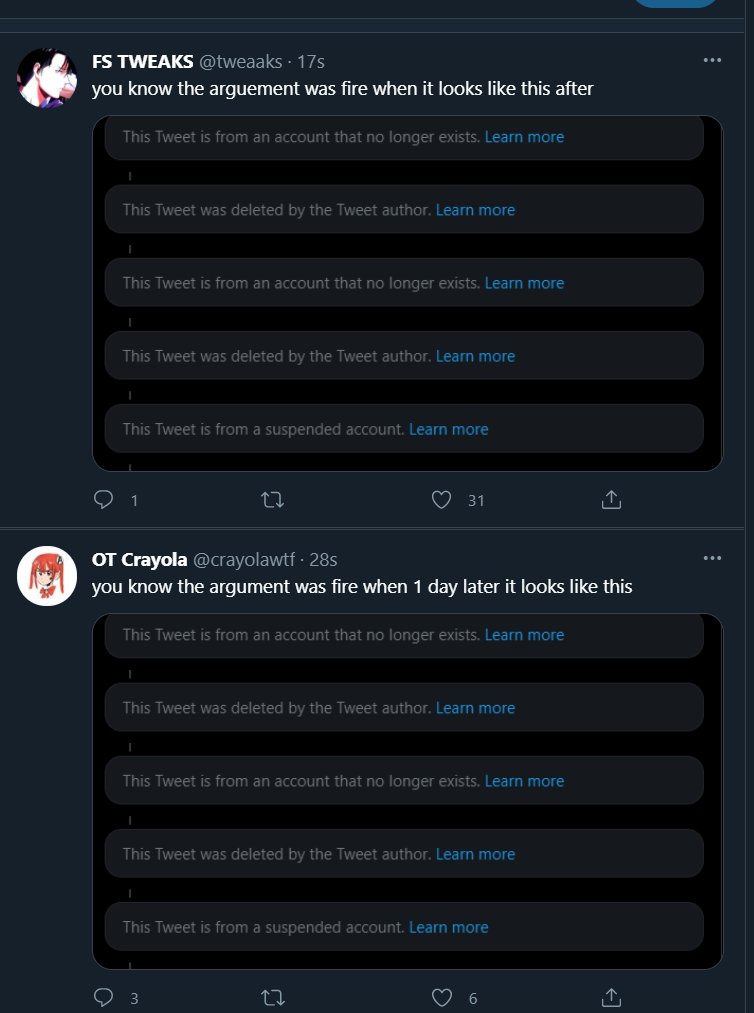Open @tweaaks handle link

point(240,61)
